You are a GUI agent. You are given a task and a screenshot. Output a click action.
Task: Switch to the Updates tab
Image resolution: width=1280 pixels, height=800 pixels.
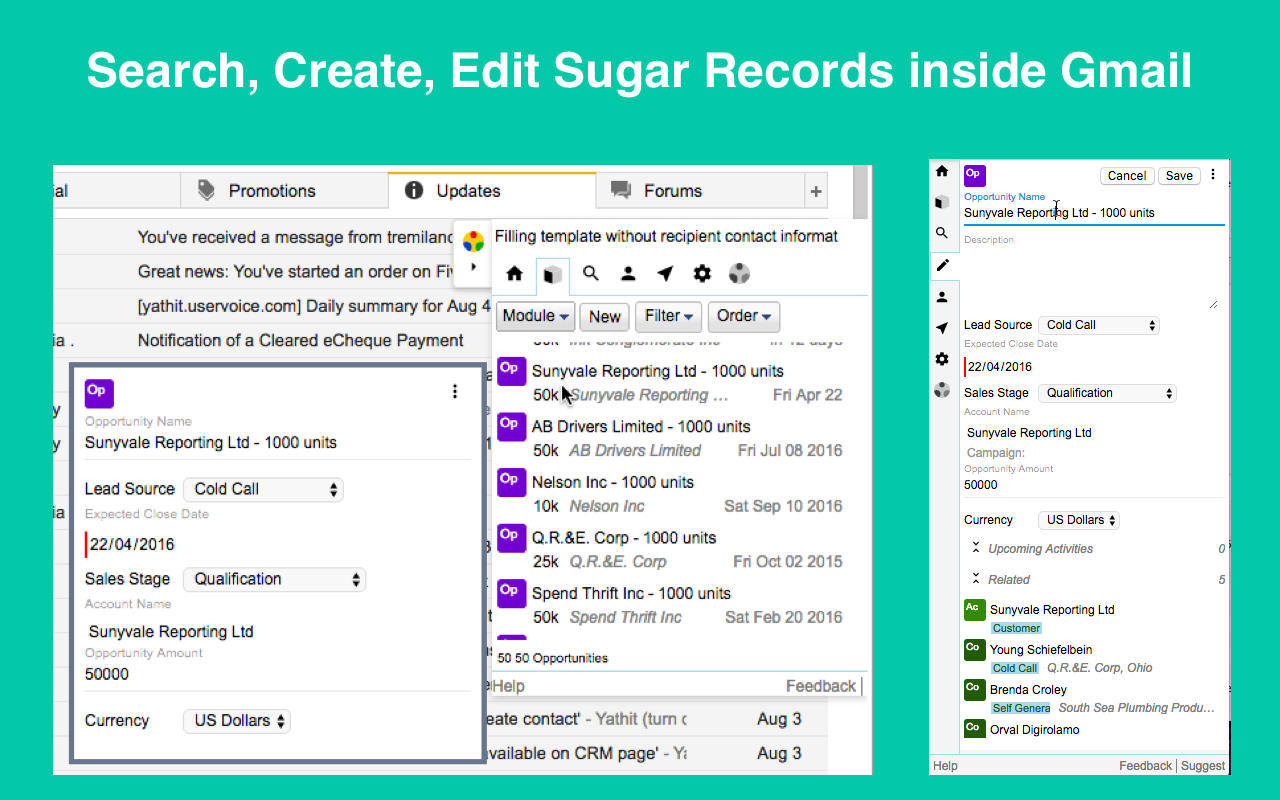492,191
